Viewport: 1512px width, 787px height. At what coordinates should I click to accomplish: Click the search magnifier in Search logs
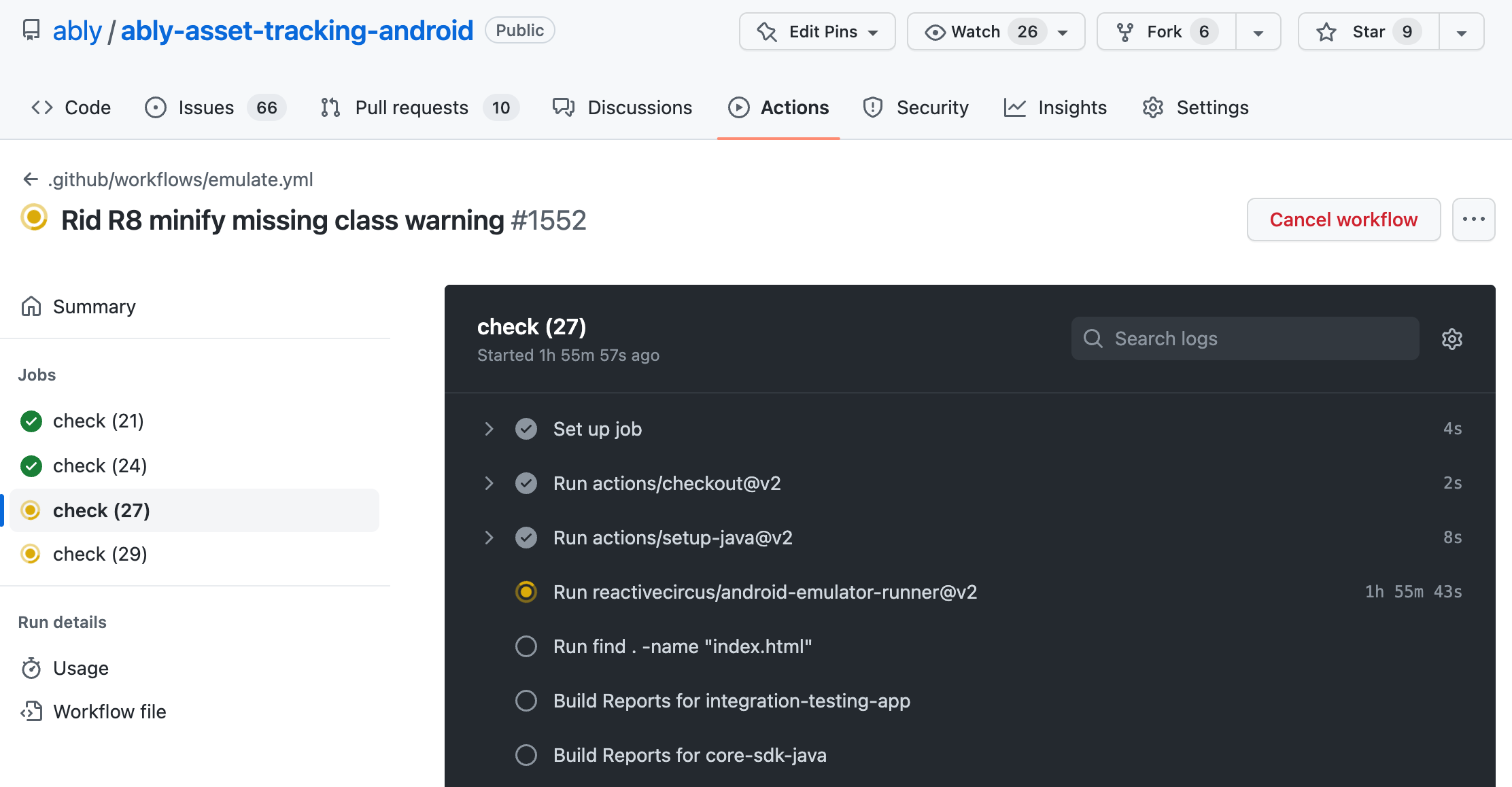point(1093,338)
